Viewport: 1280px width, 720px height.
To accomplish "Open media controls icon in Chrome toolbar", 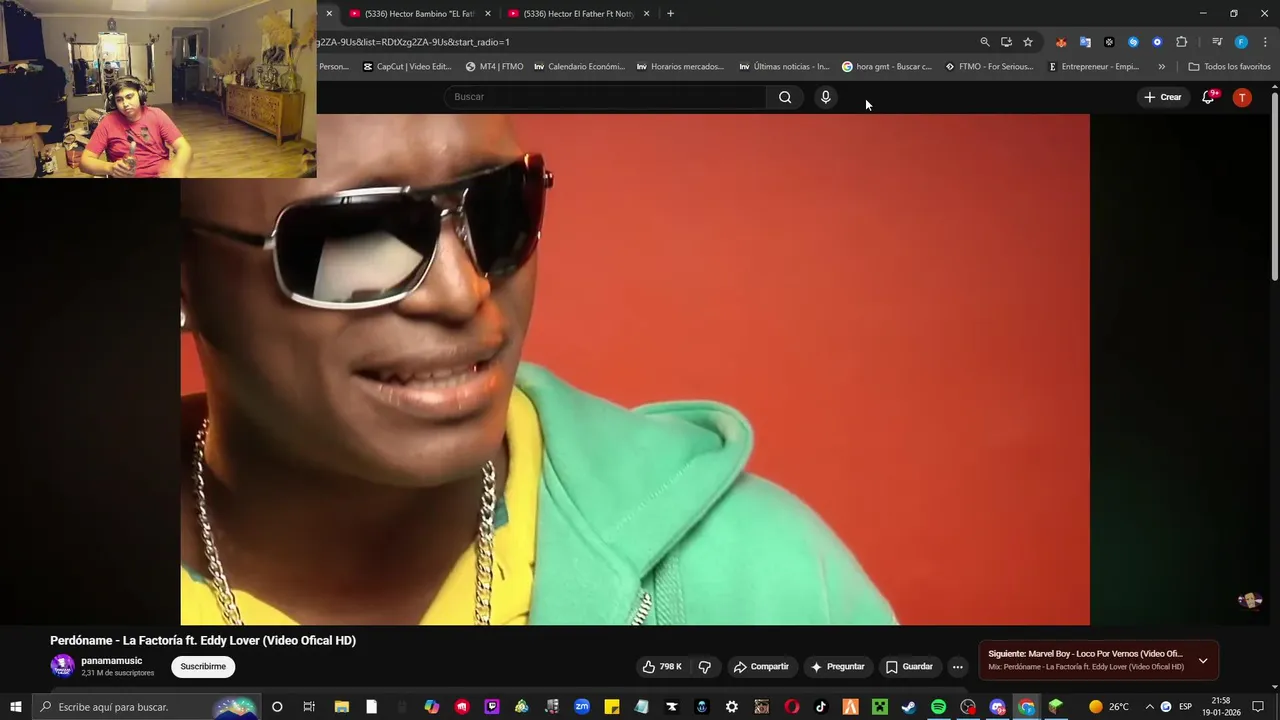I will [x=1217, y=42].
